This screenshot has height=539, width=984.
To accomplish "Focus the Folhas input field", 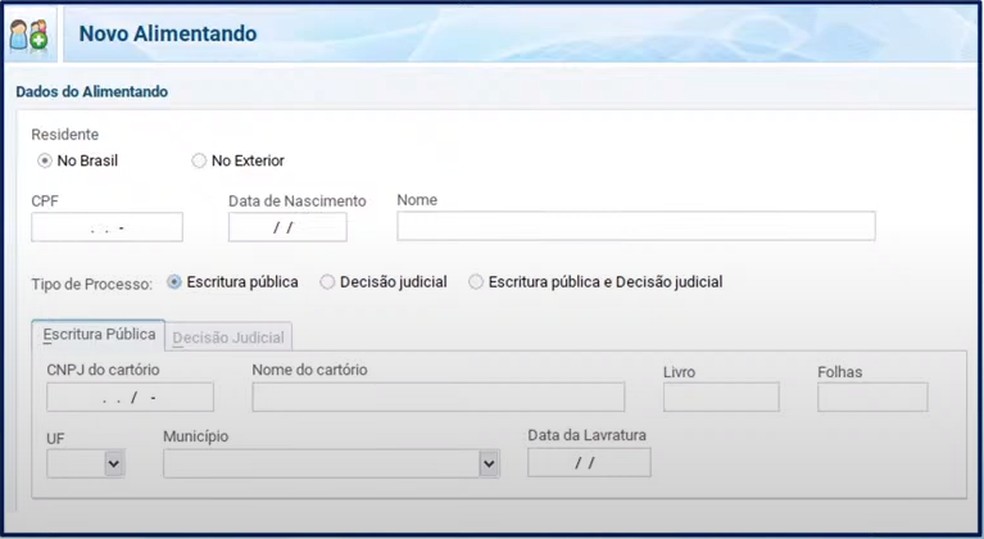I will (873, 397).
